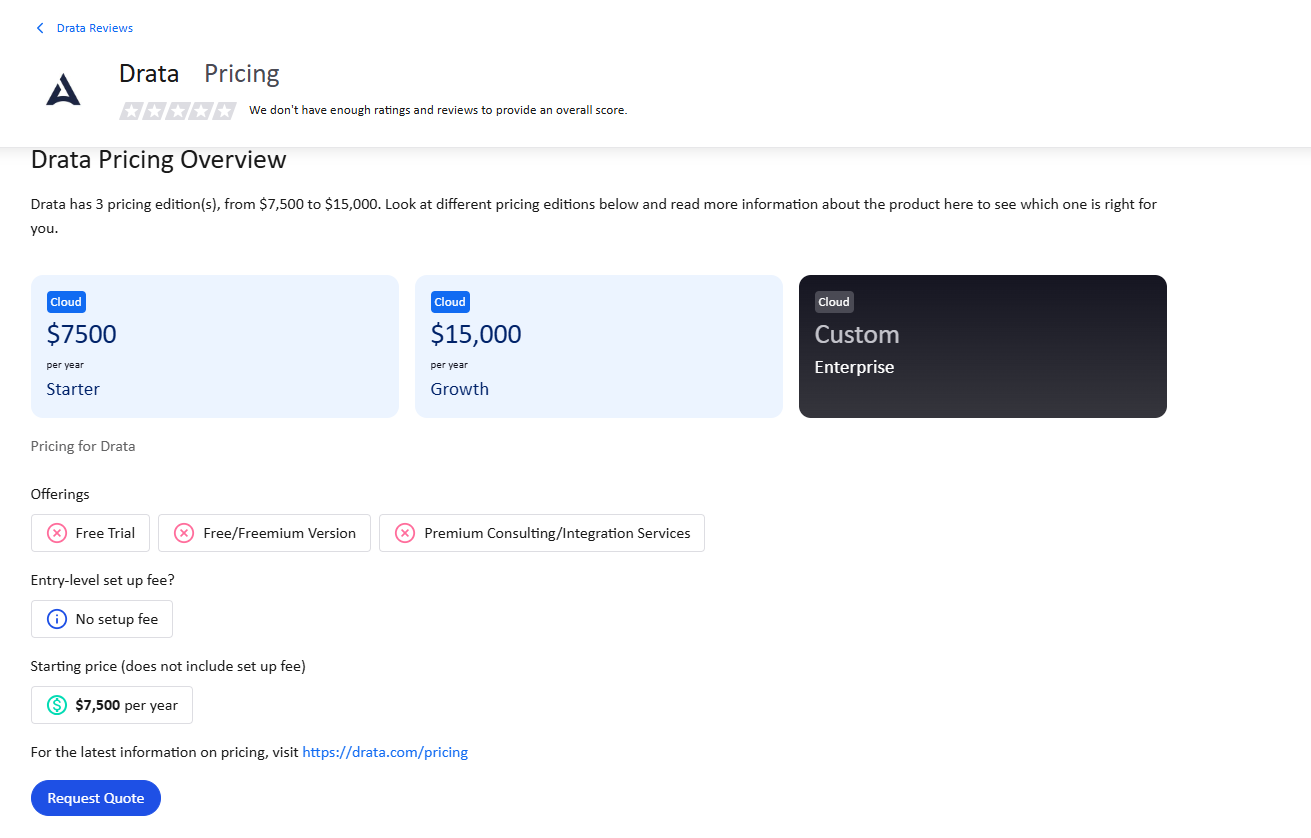1311x838 pixels.
Task: Click the Request Quote button
Action: (x=96, y=798)
